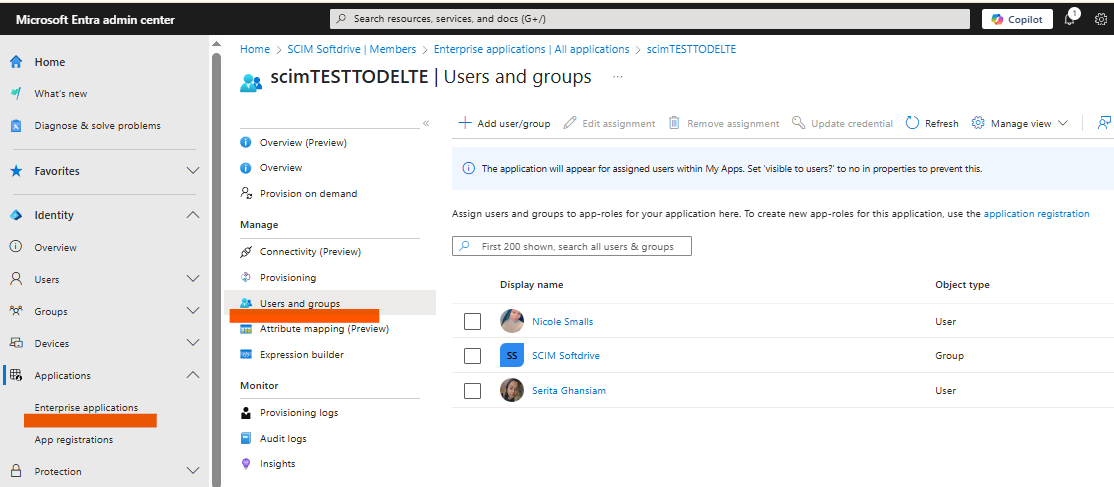The image size is (1114, 487).
Task: Open SCIM Softdrive group link
Action: [566, 355]
